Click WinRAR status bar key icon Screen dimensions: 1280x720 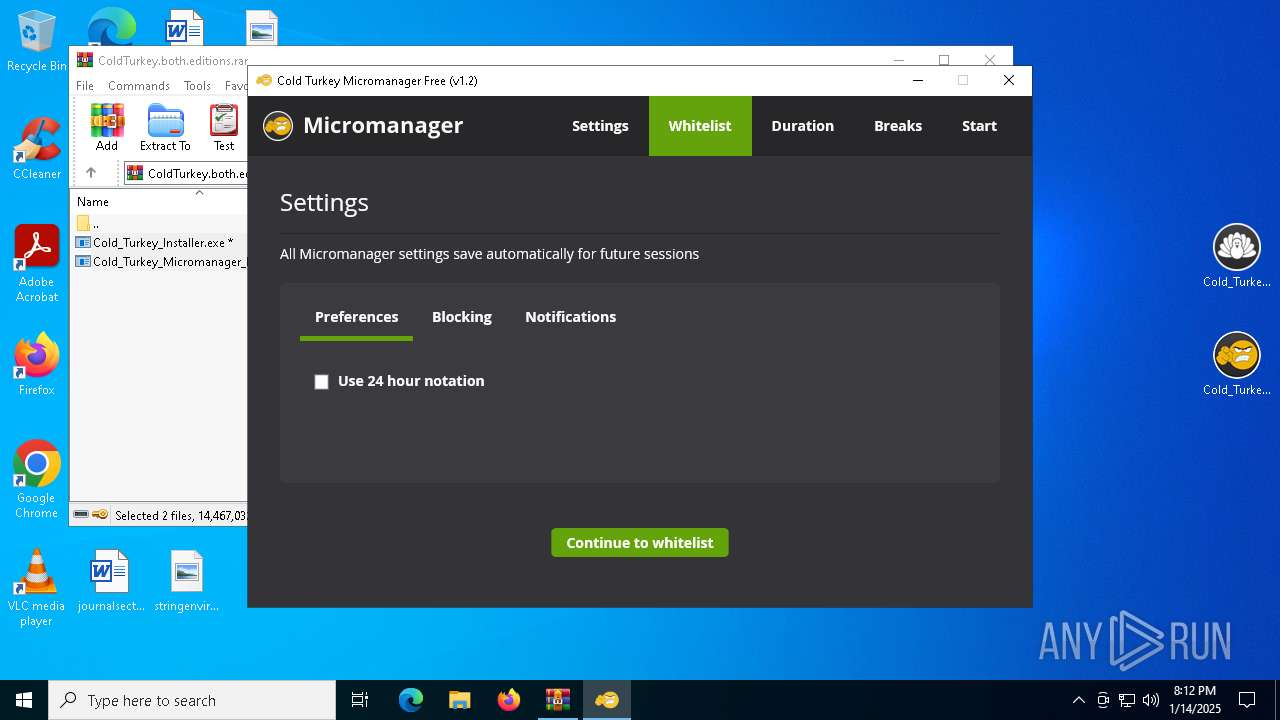100,515
